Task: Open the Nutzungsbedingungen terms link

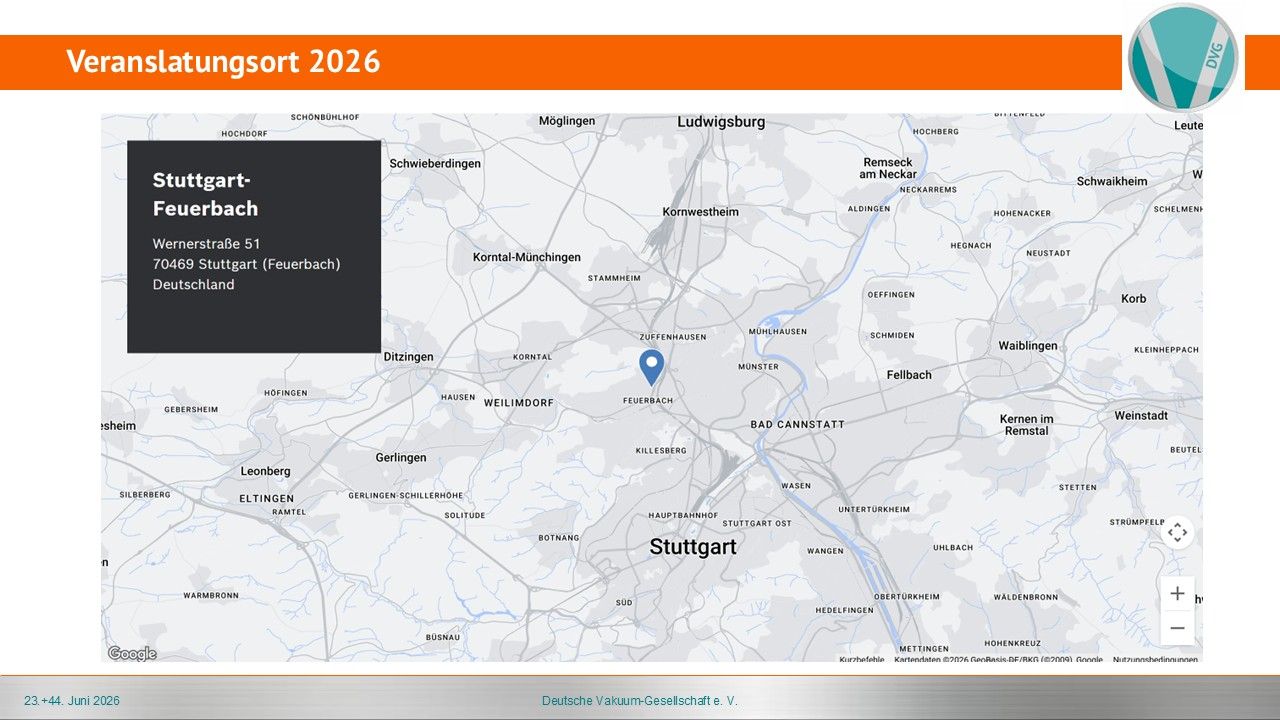Action: click(1155, 660)
